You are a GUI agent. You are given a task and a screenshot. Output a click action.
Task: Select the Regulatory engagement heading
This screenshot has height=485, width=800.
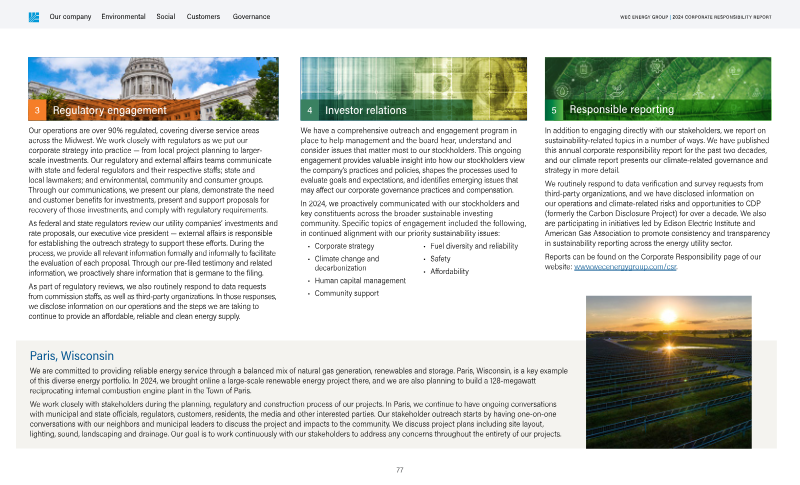point(109,110)
